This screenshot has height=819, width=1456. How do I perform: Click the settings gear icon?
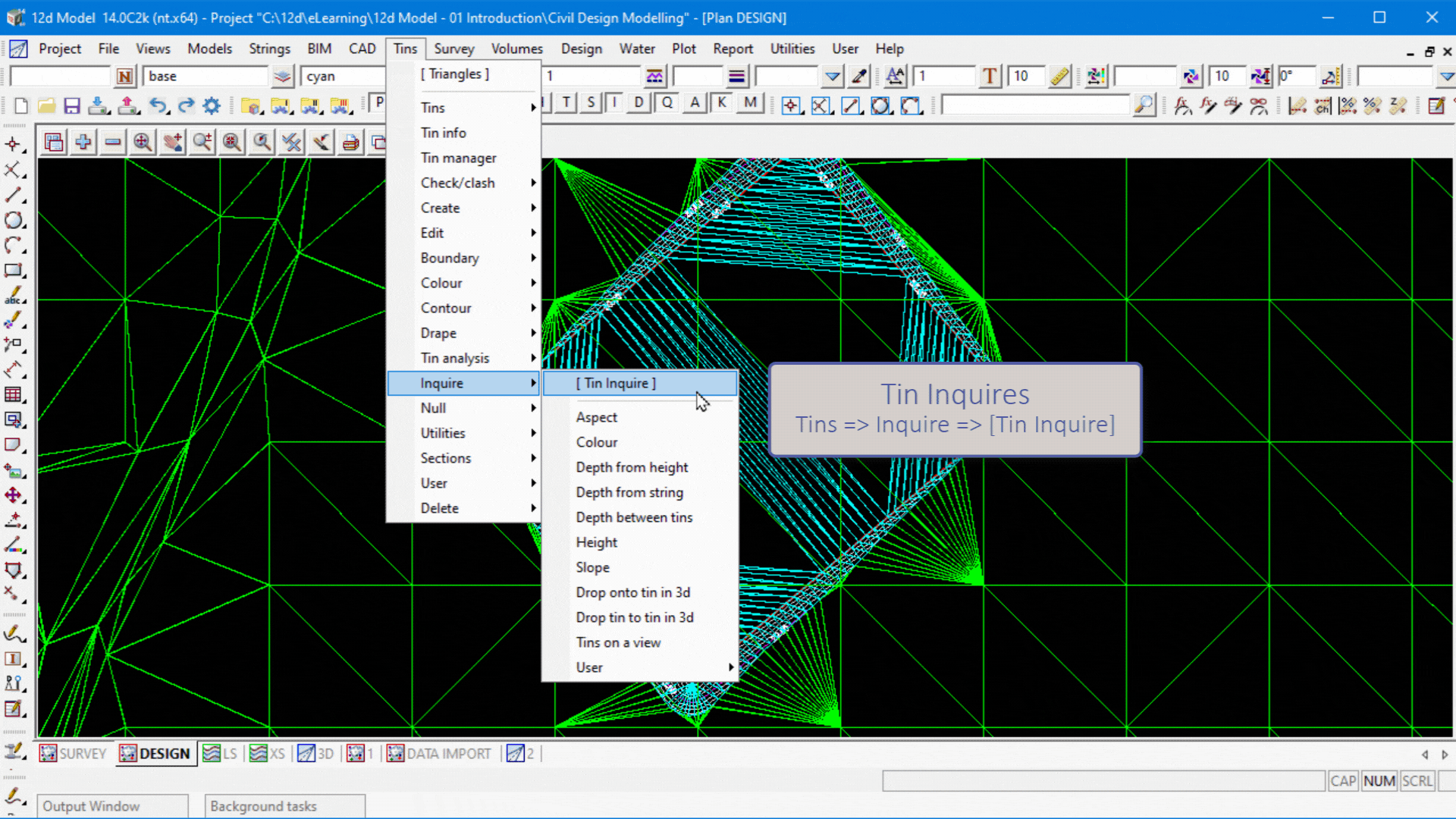[212, 105]
